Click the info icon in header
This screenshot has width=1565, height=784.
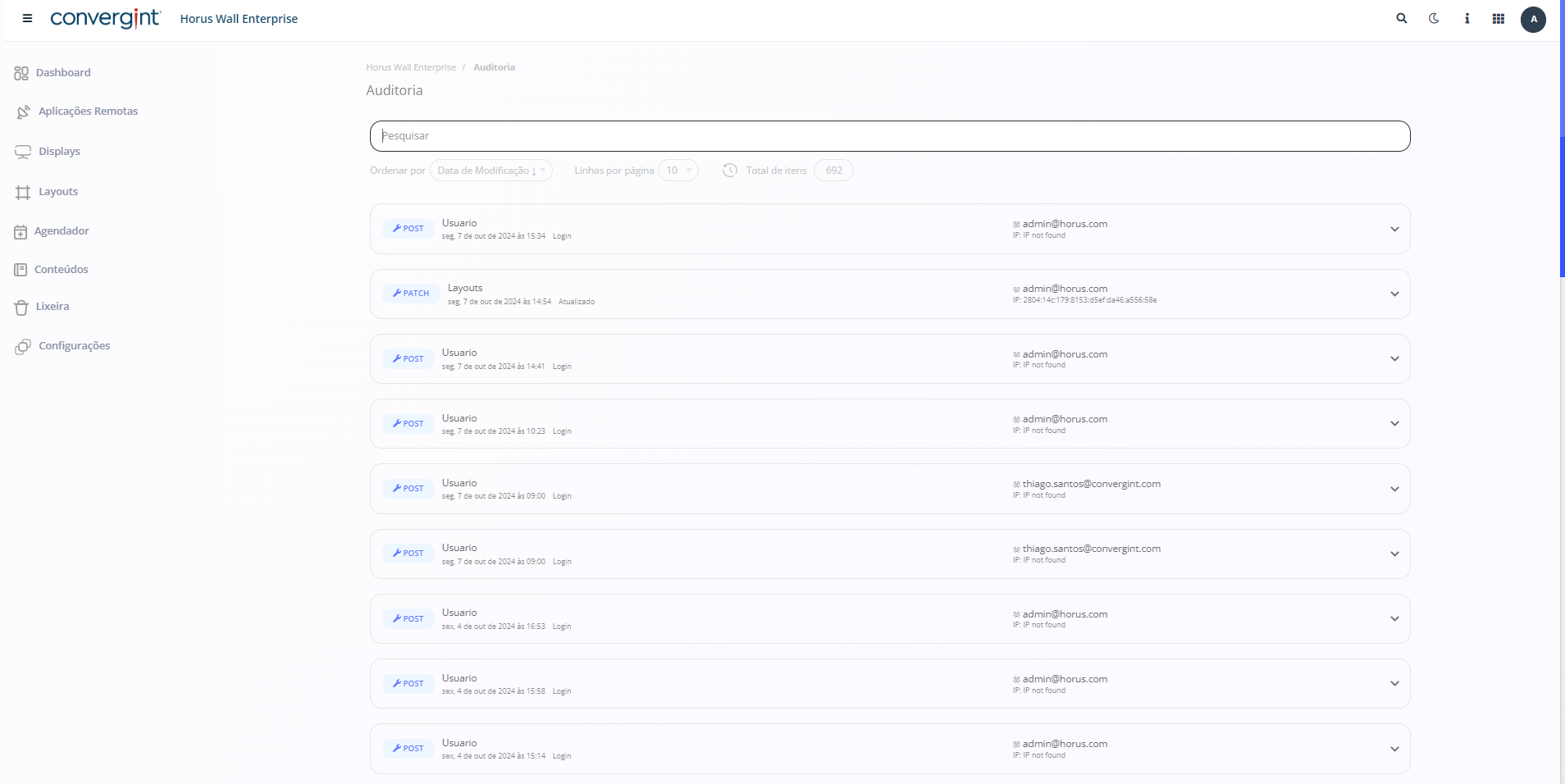pyautogui.click(x=1467, y=18)
